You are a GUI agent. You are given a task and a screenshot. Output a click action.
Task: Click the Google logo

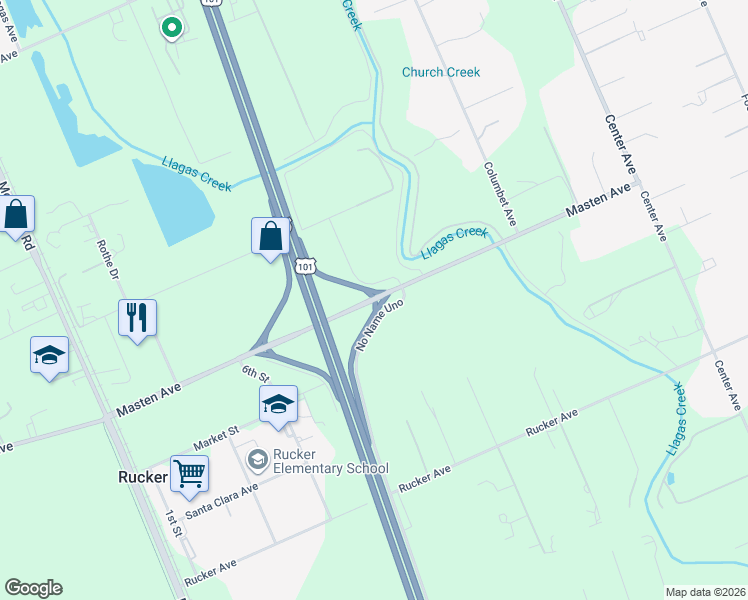click(33, 588)
